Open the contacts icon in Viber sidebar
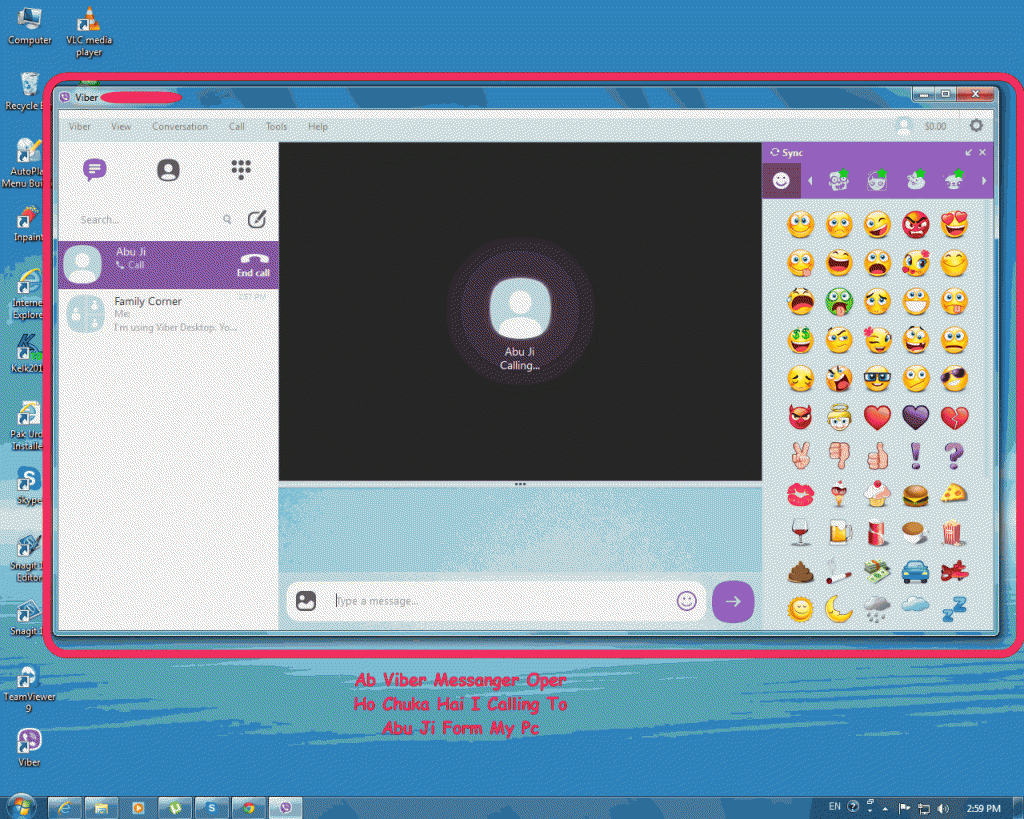Viewport: 1024px width, 819px height. pos(168,170)
